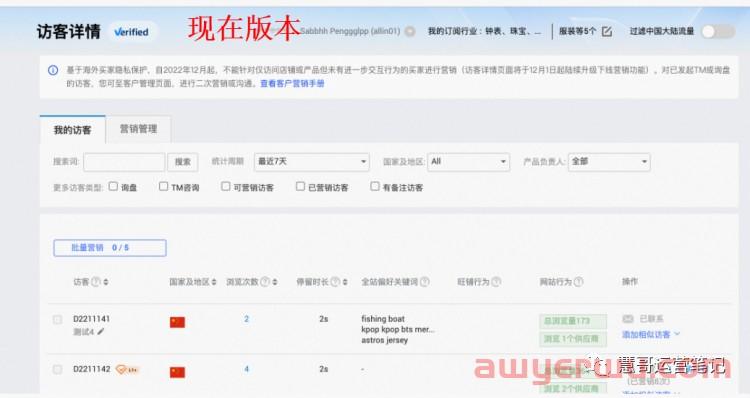Viewport: 750px width, 398px height.
Task: Click the China flag in row D2211142
Action: (177, 372)
